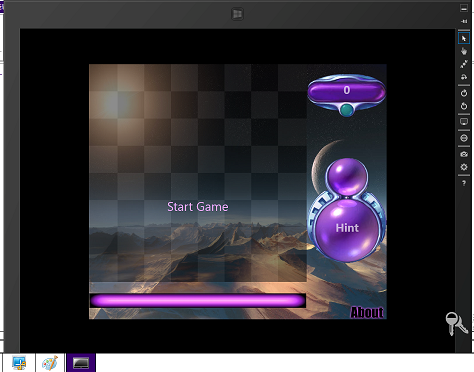Select the mouse mode arrow in simulator sidebar

pos(464,38)
